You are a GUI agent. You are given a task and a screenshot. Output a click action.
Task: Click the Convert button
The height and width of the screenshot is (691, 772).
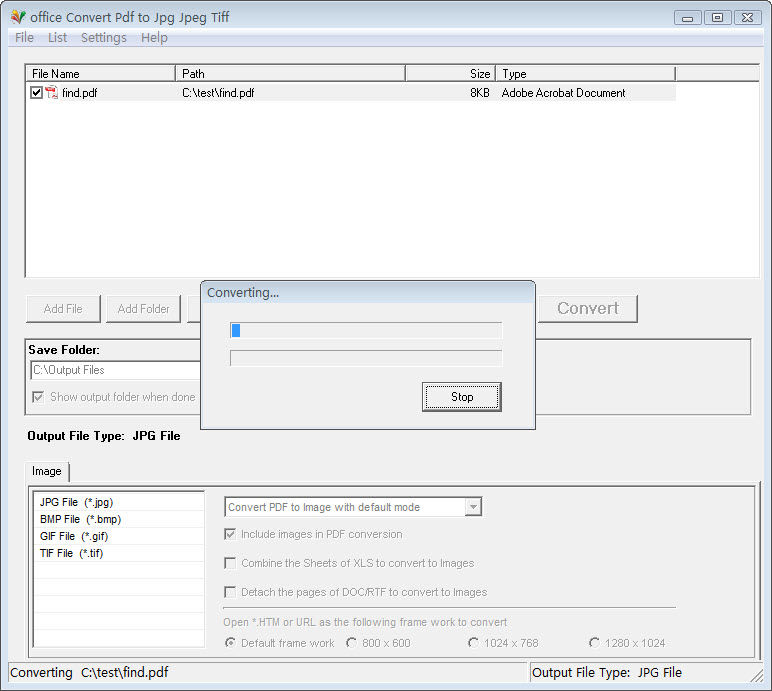(x=588, y=309)
